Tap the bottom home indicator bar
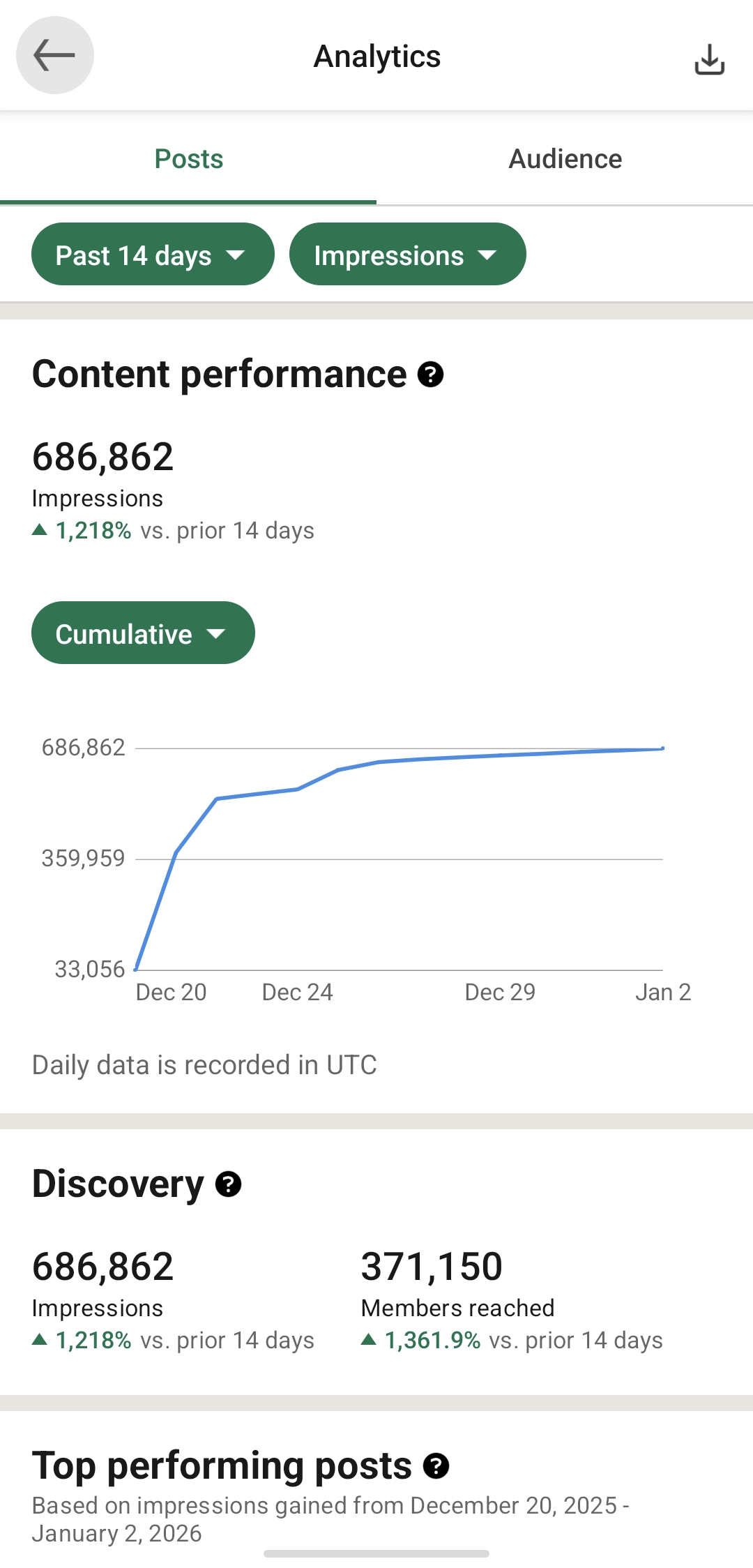753x1568 pixels. (376, 1554)
